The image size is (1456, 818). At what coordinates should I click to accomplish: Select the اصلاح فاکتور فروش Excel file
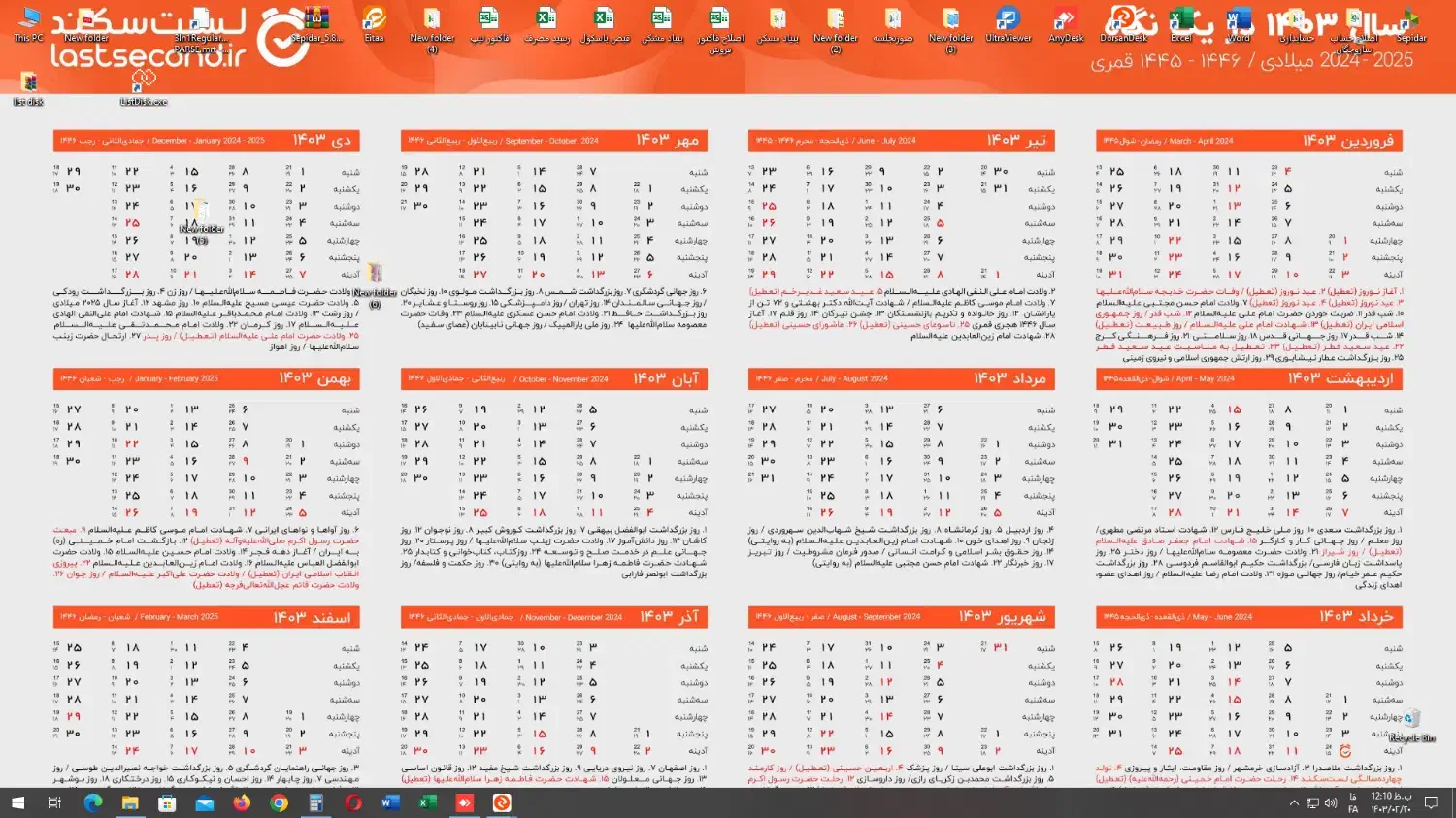click(x=720, y=29)
